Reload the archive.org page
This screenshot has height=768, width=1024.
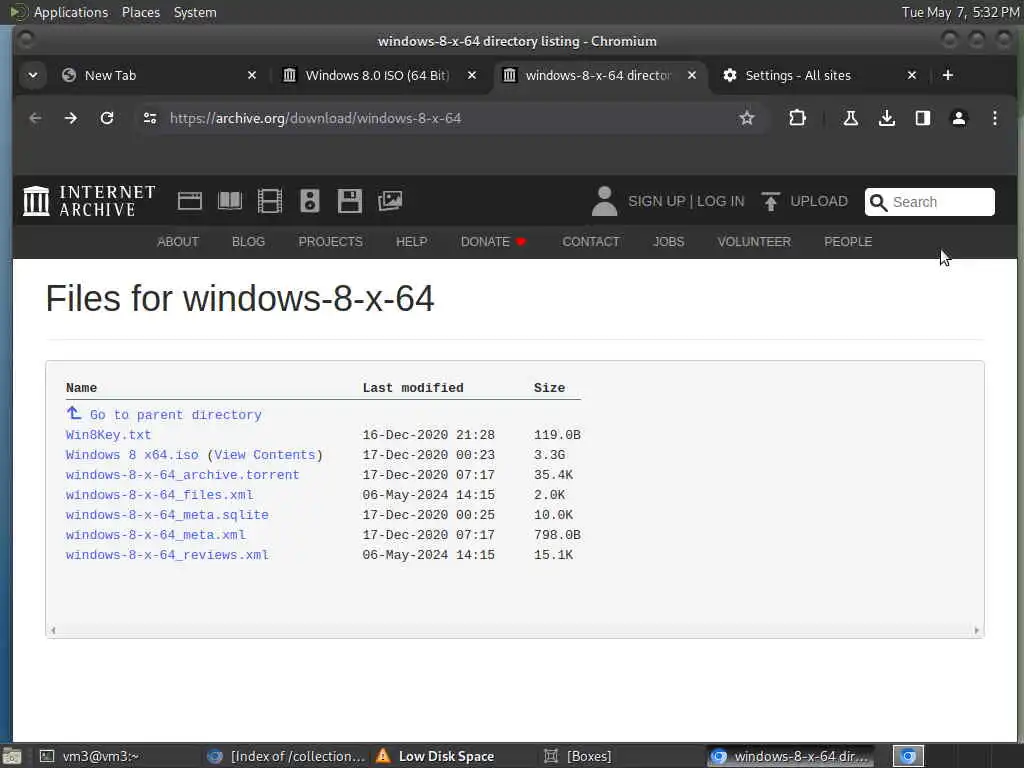click(106, 118)
